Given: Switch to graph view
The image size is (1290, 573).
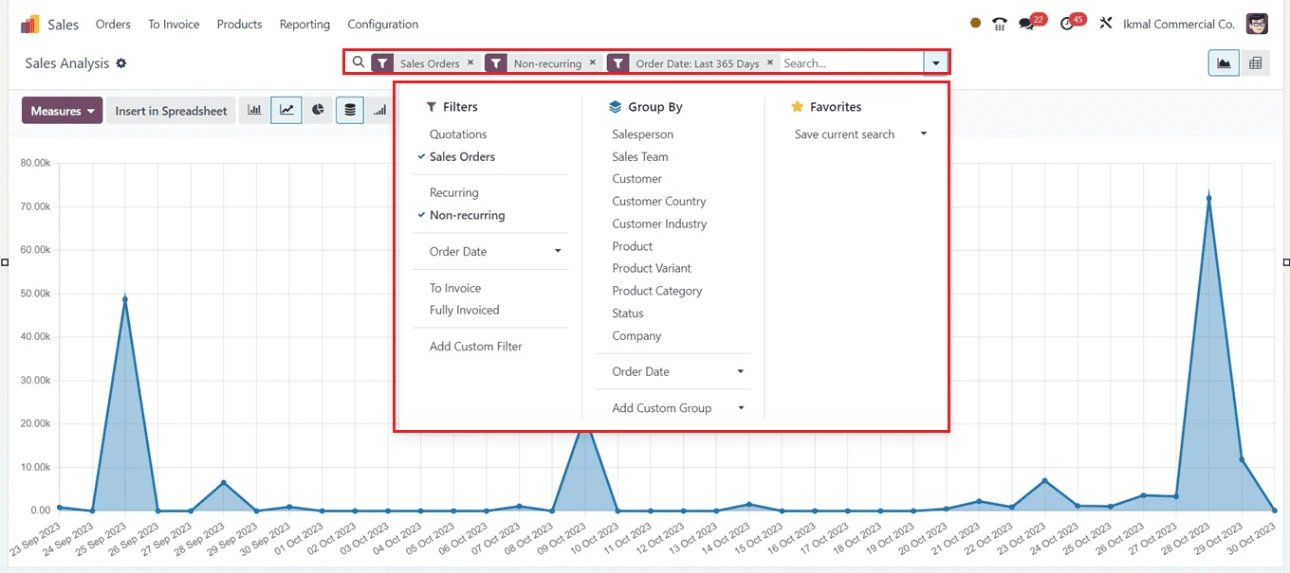Looking at the screenshot, I should [x=1224, y=63].
